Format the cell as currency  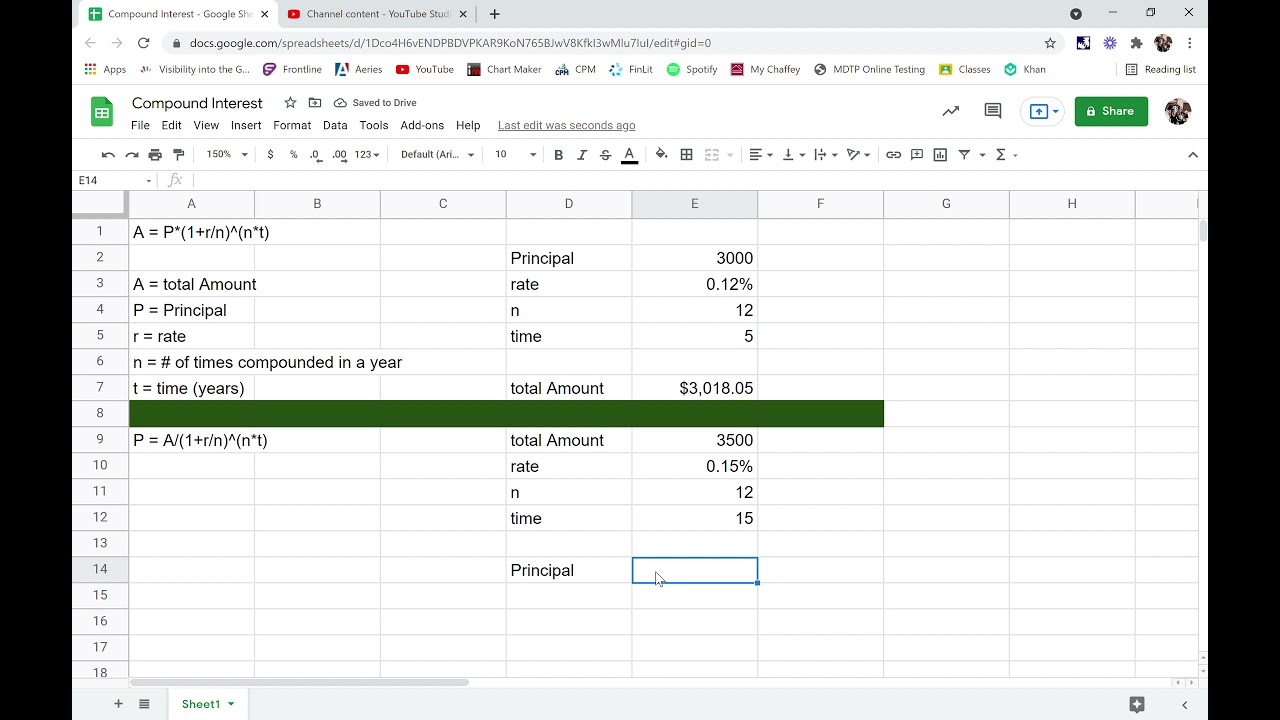[x=270, y=154]
